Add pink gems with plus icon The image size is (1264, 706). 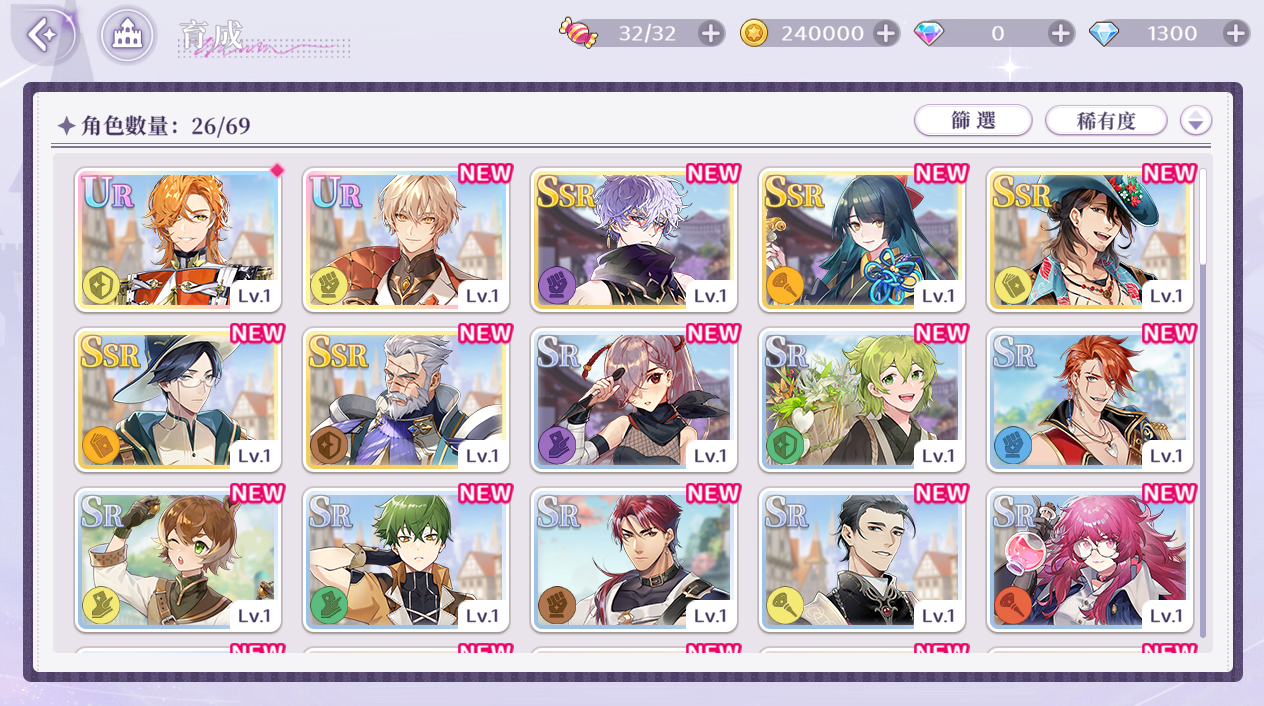(x=1061, y=33)
